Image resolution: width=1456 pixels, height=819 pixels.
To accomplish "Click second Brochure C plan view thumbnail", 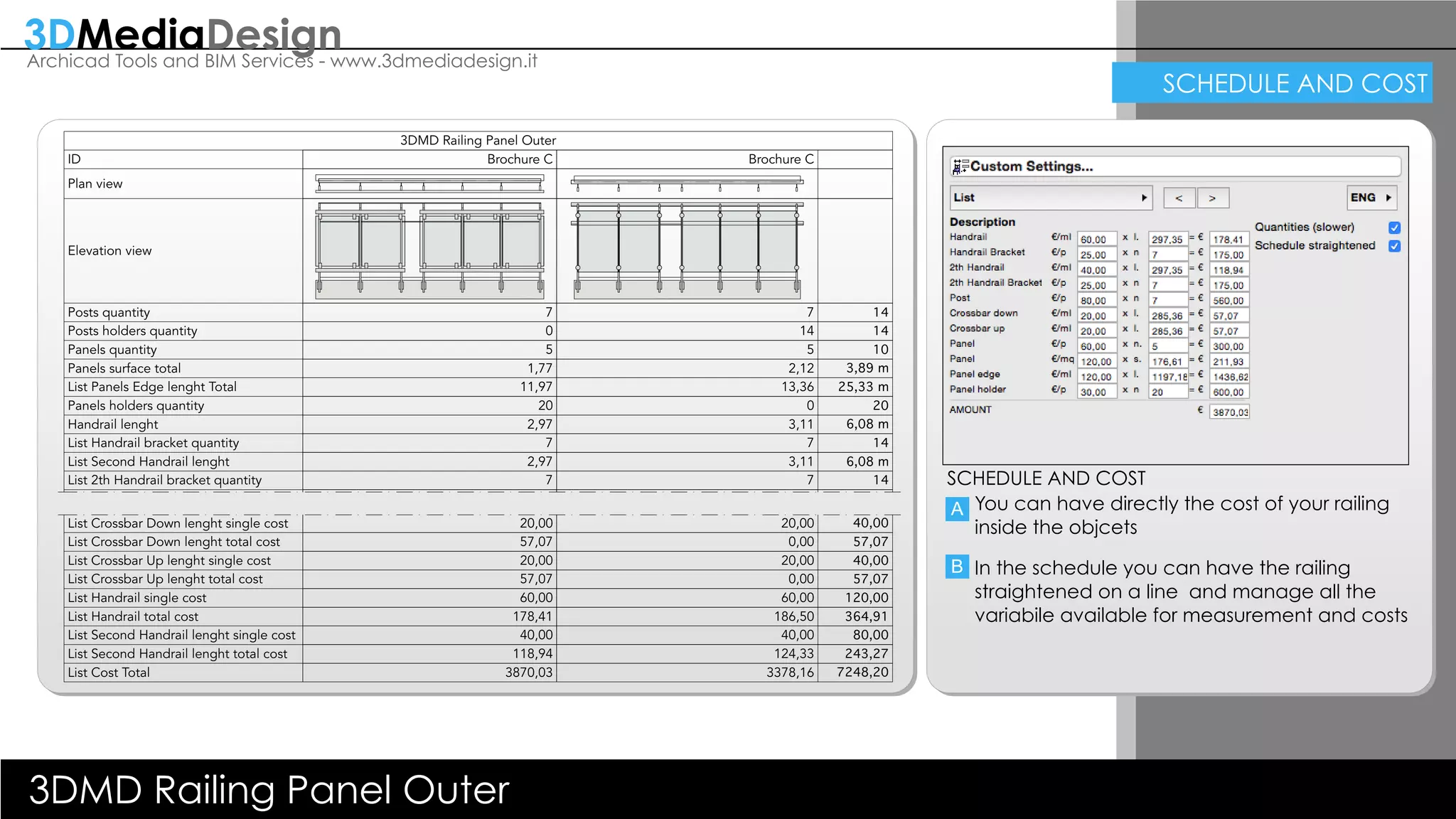I will (687, 184).
